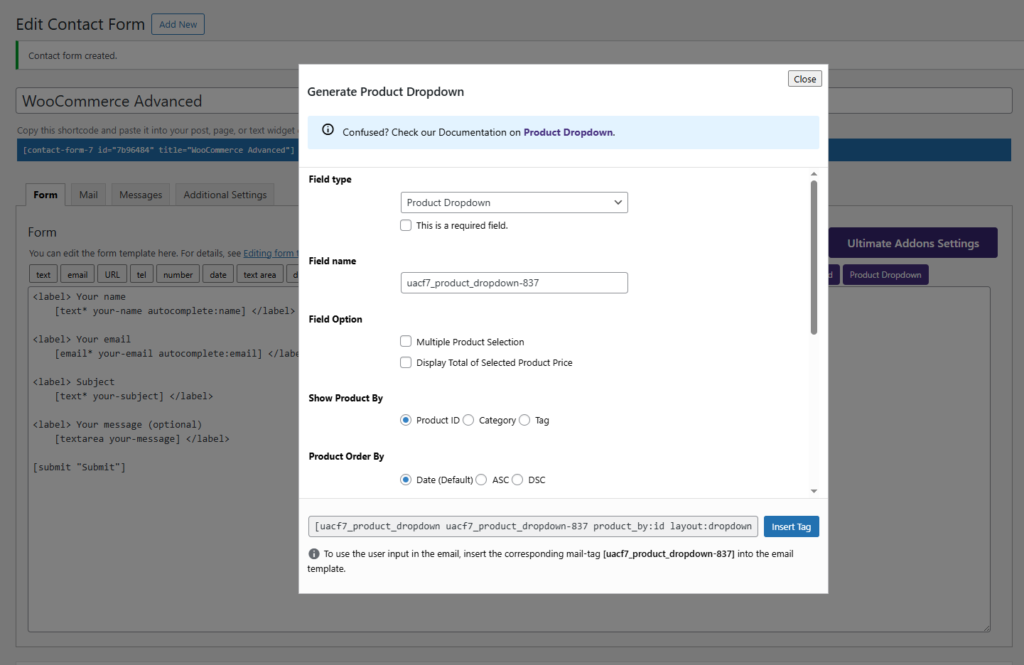Insert a date tag in form editor
The width and height of the screenshot is (1024, 665).
click(218, 275)
